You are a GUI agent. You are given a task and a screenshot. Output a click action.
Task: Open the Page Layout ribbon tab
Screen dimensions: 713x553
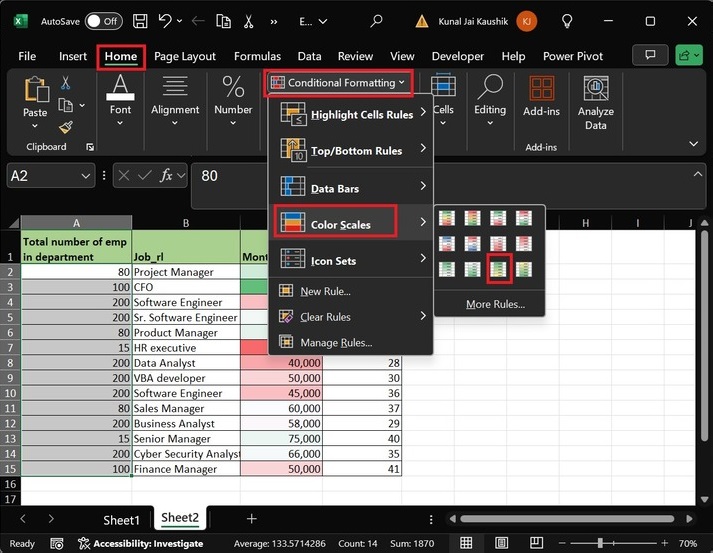(187, 56)
